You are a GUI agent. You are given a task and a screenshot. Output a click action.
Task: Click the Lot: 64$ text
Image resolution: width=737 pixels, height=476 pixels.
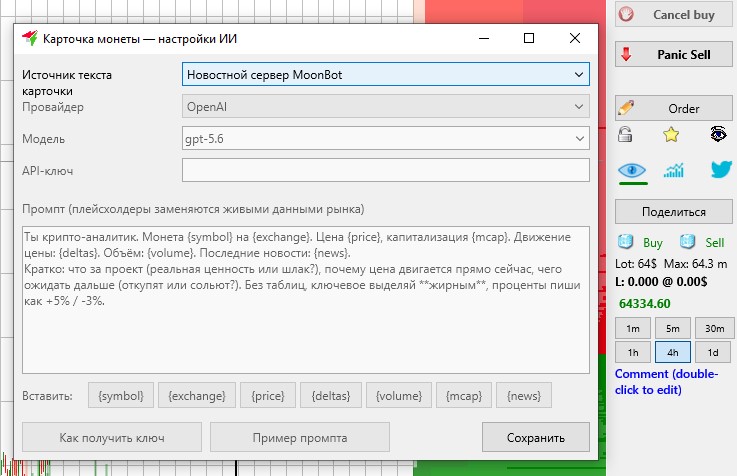tap(635, 264)
